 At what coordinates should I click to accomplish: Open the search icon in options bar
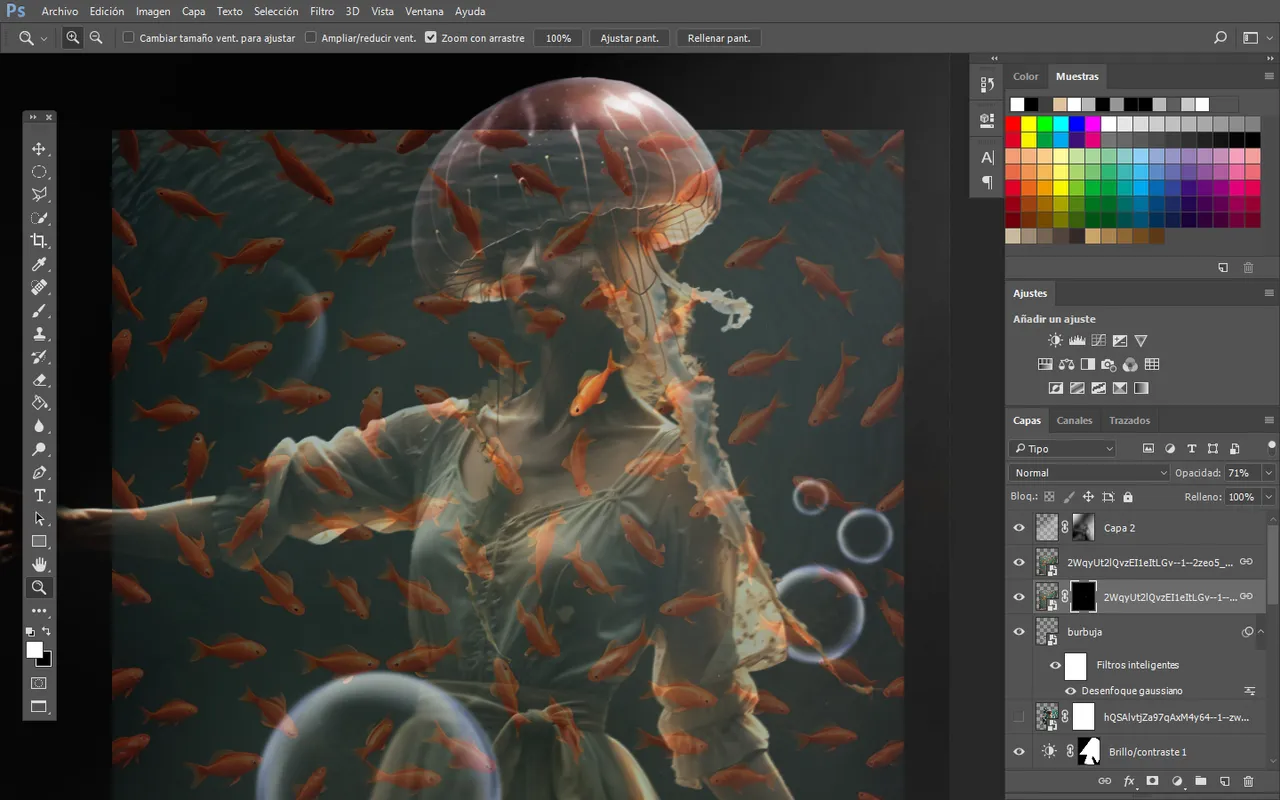click(1220, 38)
